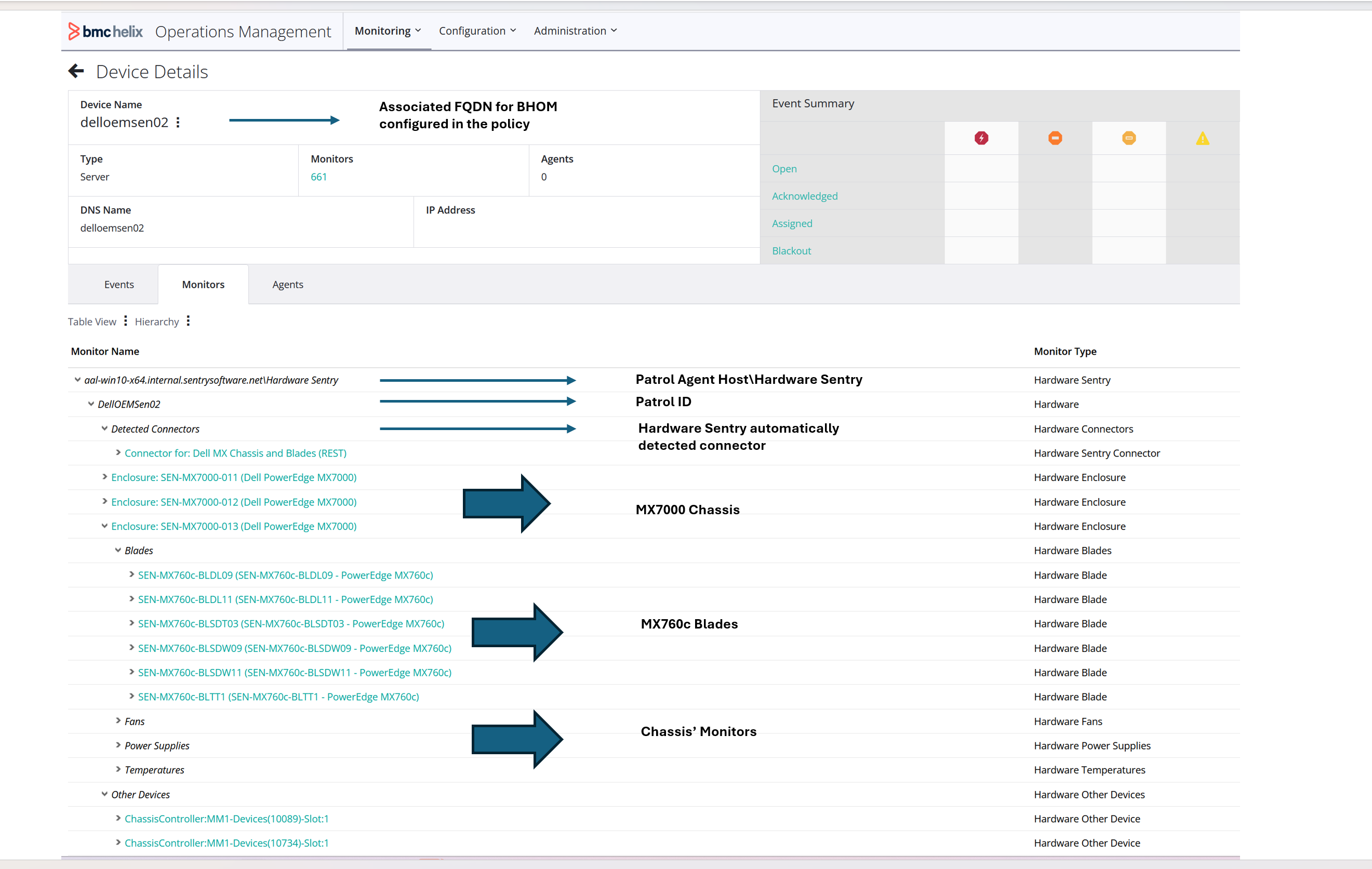Viewport: 1372px width, 869px height.
Task: Click the yellow warning triangle icon
Action: (x=1202, y=139)
